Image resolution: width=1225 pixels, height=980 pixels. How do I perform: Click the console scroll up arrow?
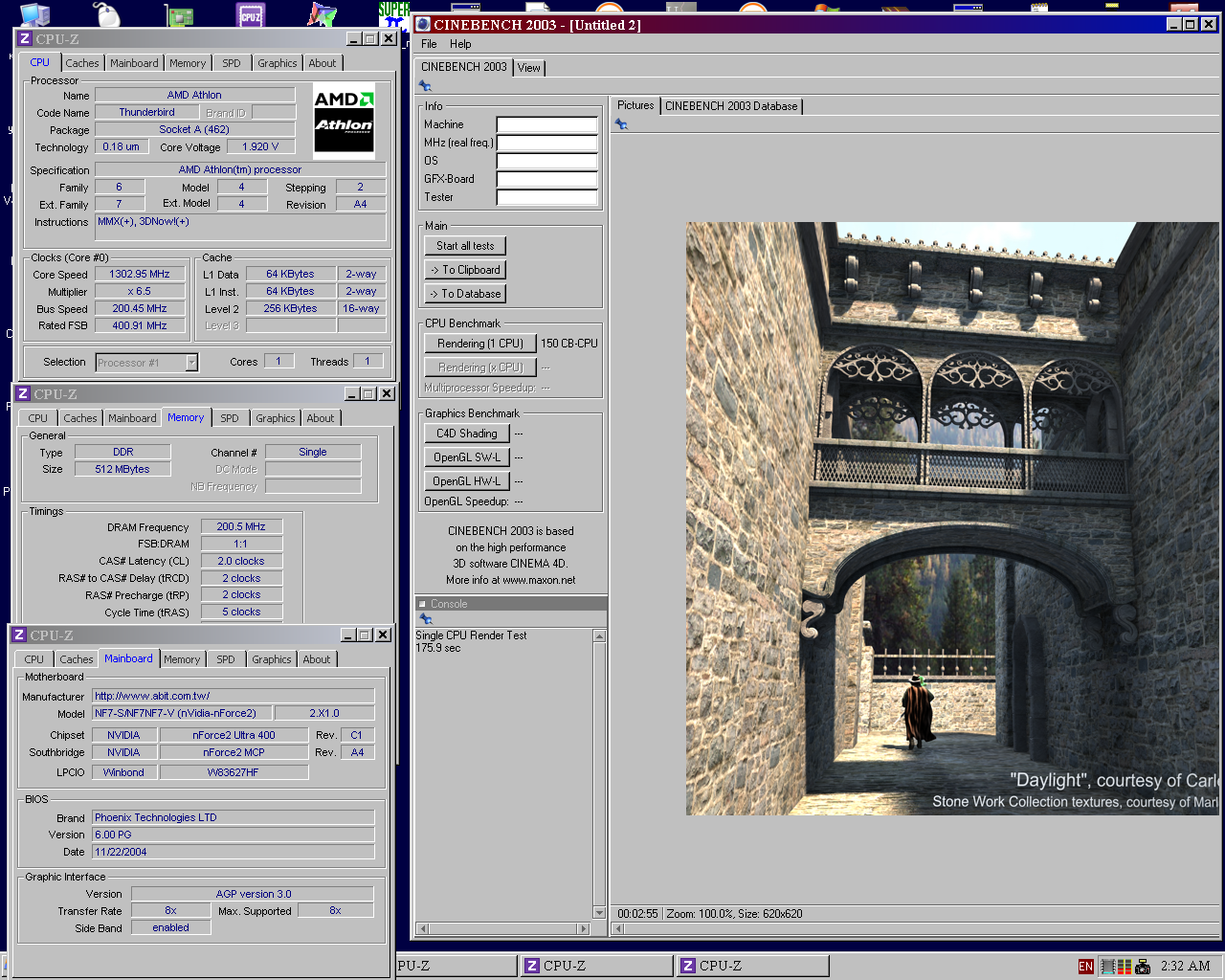599,636
